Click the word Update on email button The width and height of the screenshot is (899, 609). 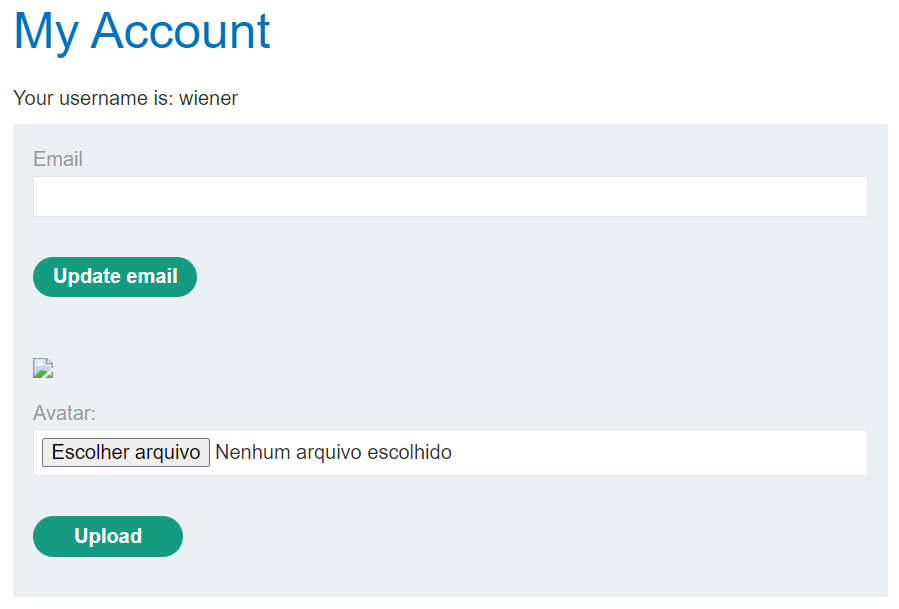pos(87,277)
